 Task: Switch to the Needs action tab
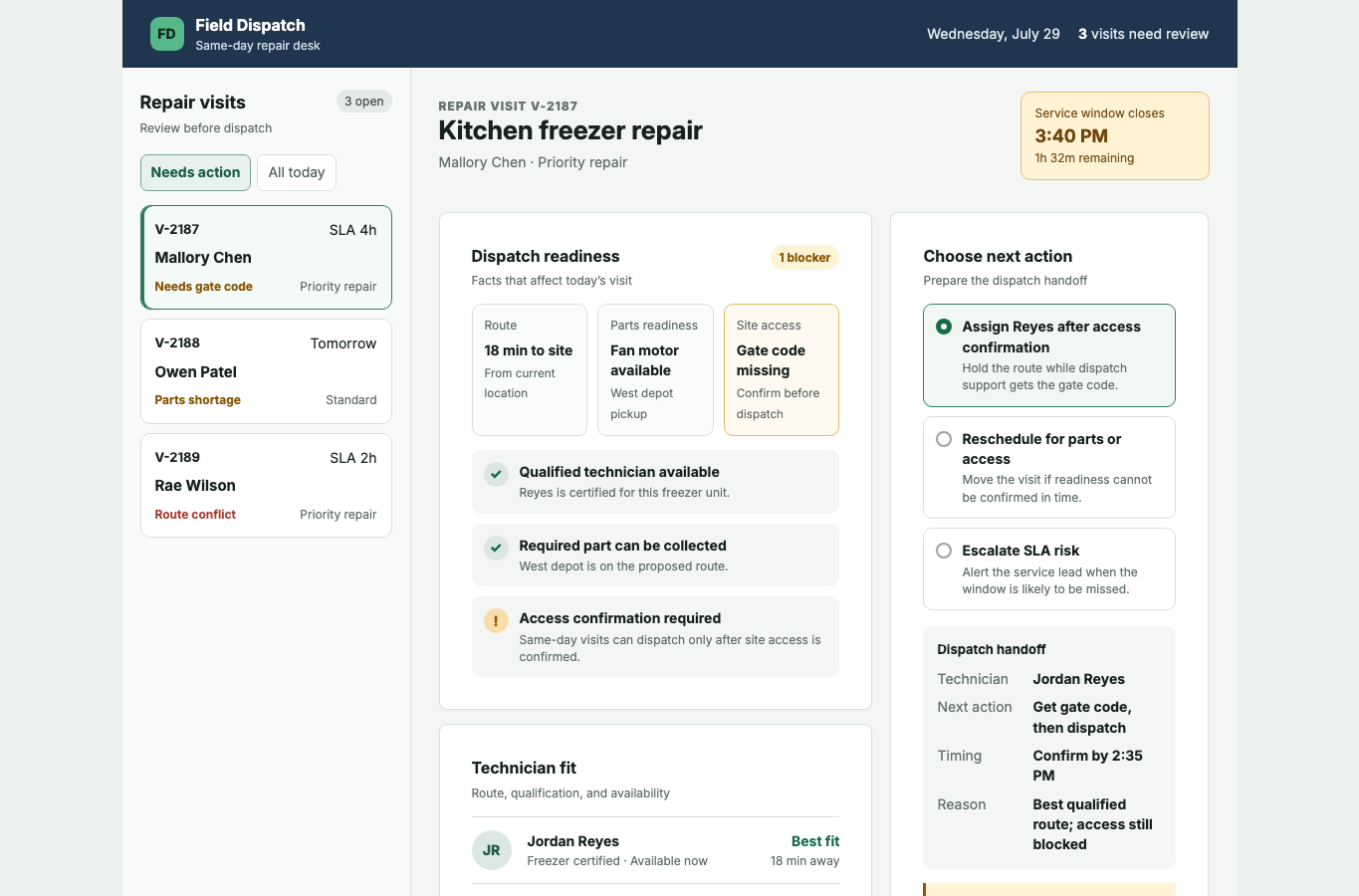pyautogui.click(x=195, y=172)
